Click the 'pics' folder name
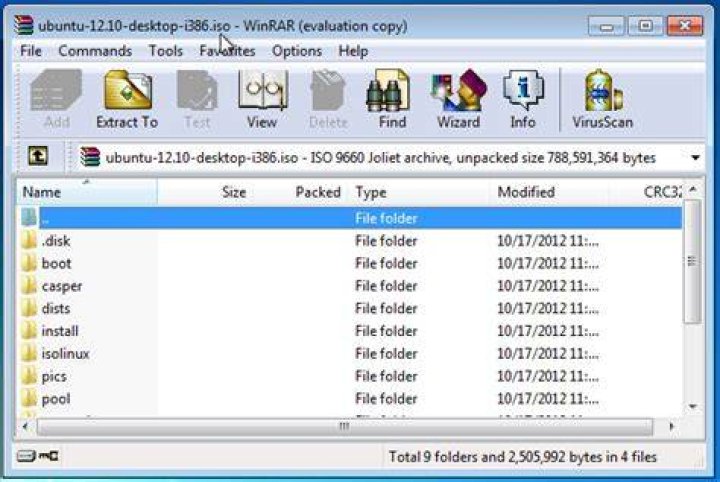 pos(54,376)
